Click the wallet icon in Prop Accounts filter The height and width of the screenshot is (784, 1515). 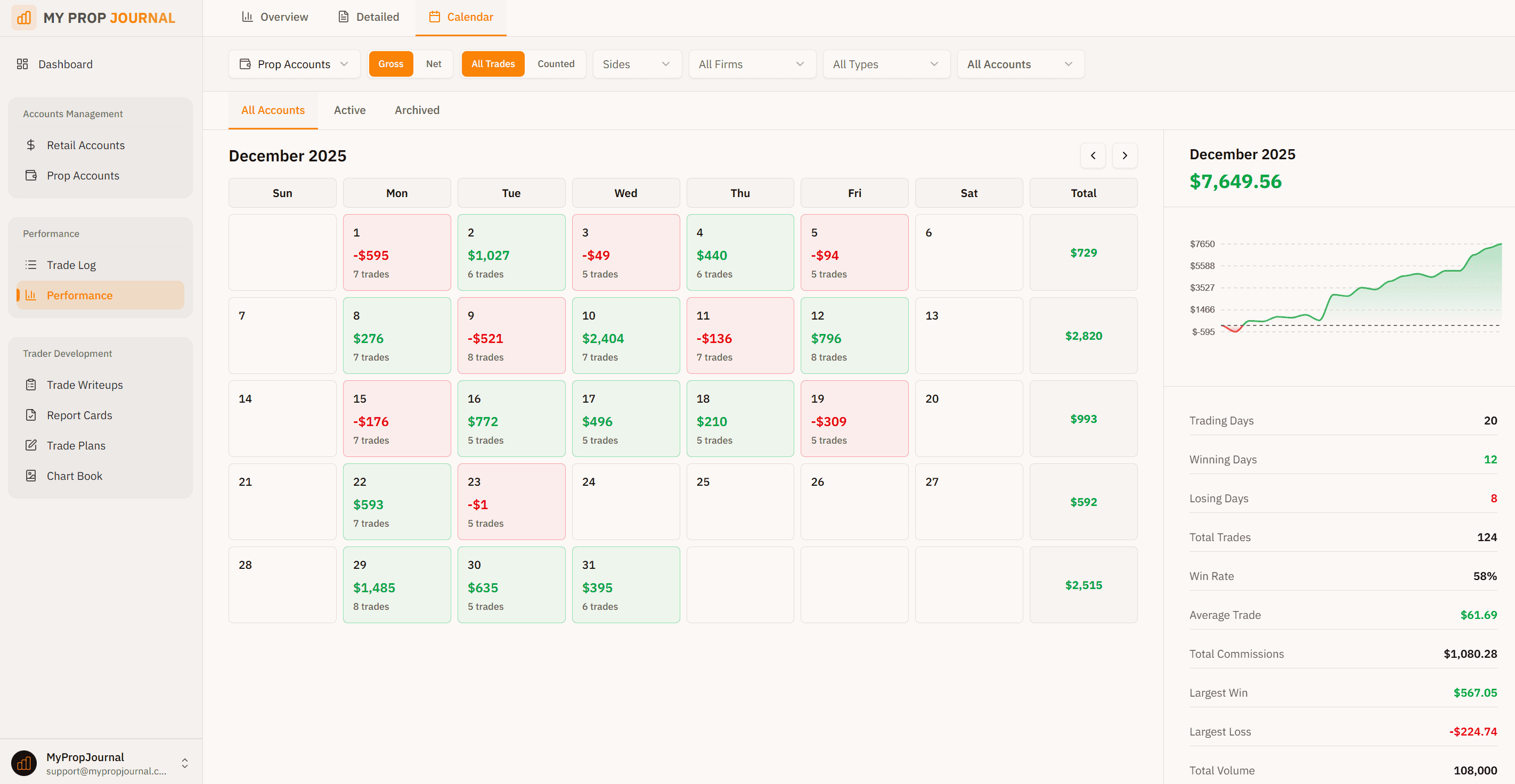click(x=245, y=64)
